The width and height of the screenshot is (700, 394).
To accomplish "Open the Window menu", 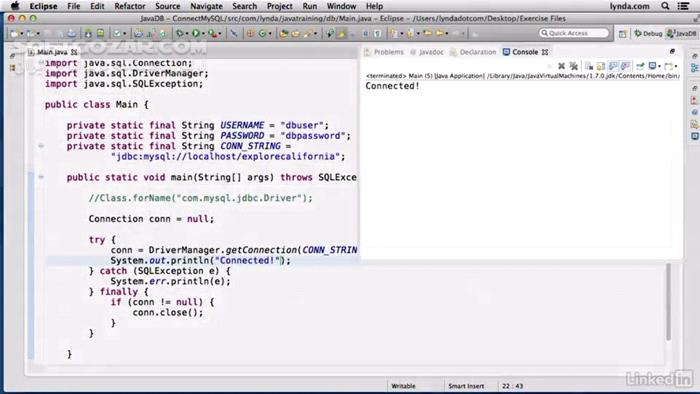I will [341, 6].
